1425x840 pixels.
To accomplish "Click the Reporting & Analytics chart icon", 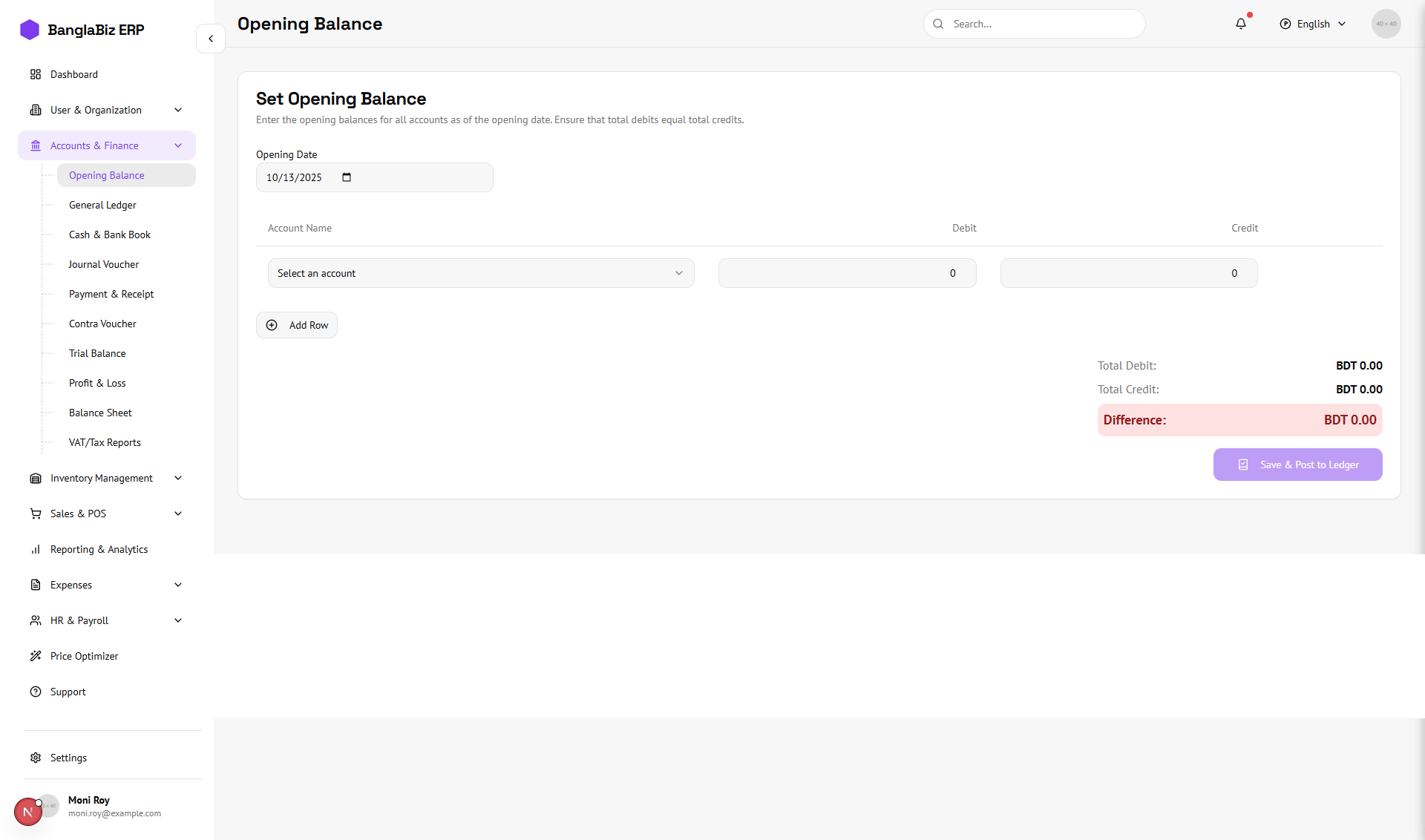I will point(36,549).
